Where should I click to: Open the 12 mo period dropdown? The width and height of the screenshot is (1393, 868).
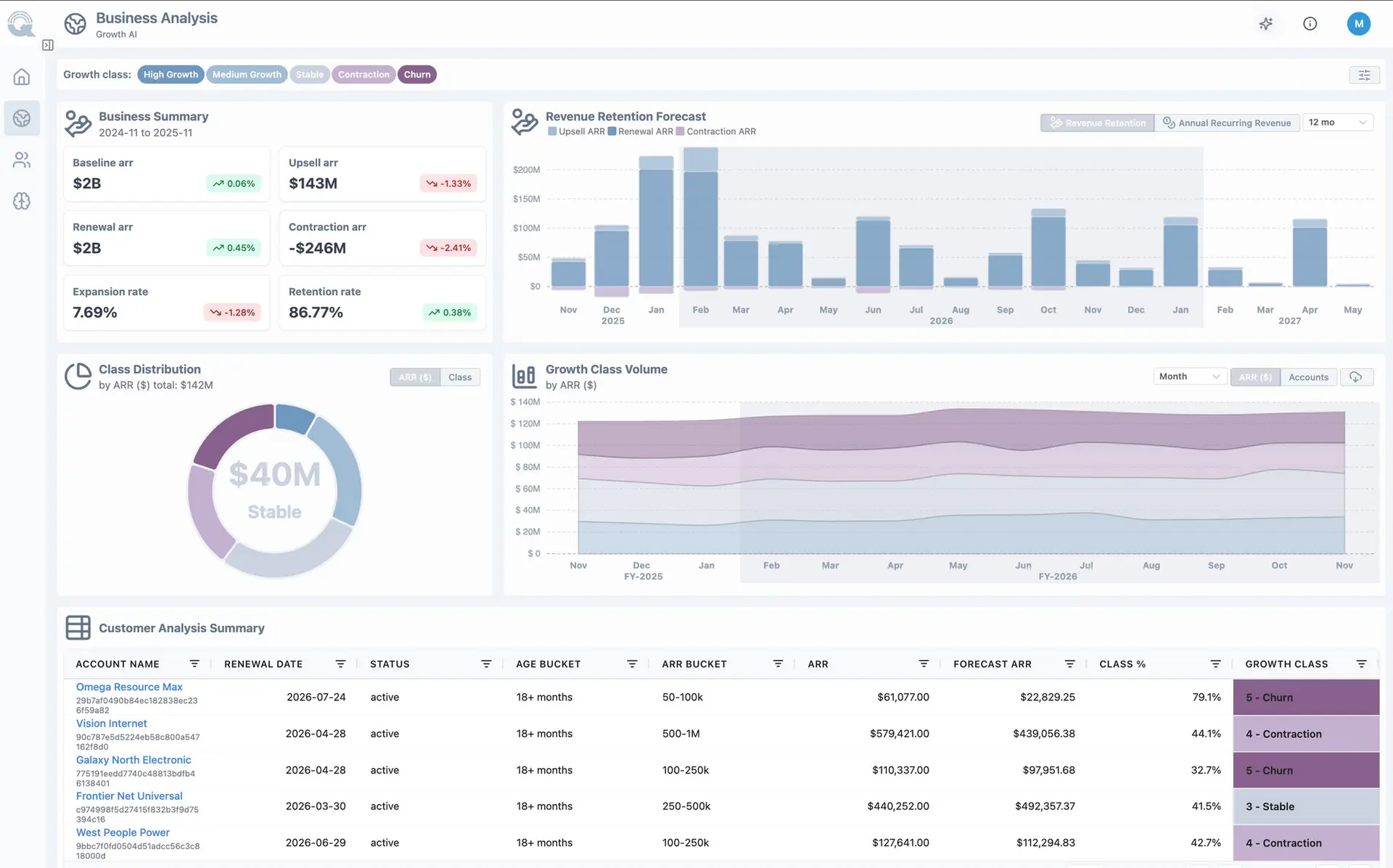(1338, 123)
